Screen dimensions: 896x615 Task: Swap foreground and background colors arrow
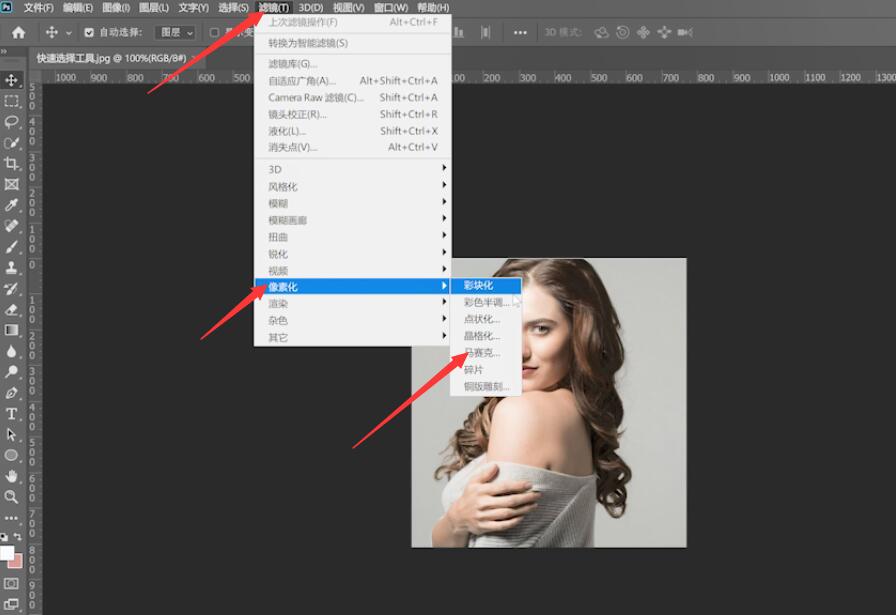[18, 537]
